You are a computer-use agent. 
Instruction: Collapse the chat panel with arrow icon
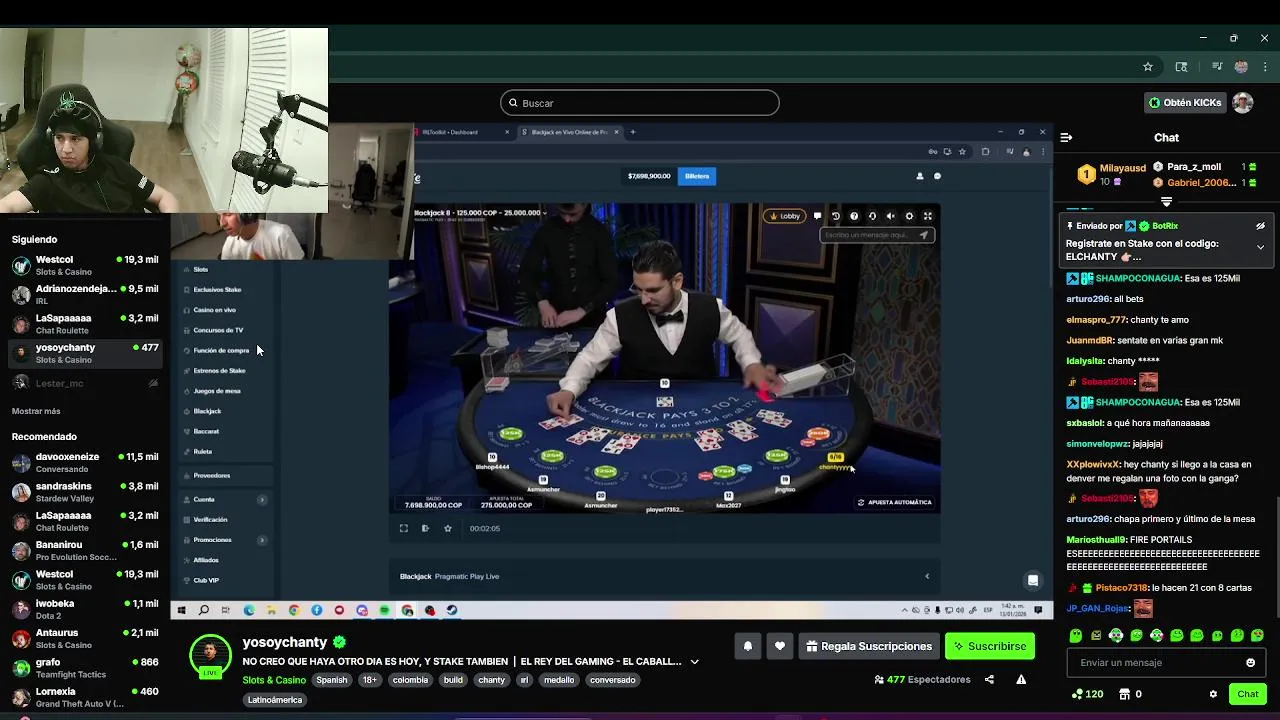[x=1066, y=137]
